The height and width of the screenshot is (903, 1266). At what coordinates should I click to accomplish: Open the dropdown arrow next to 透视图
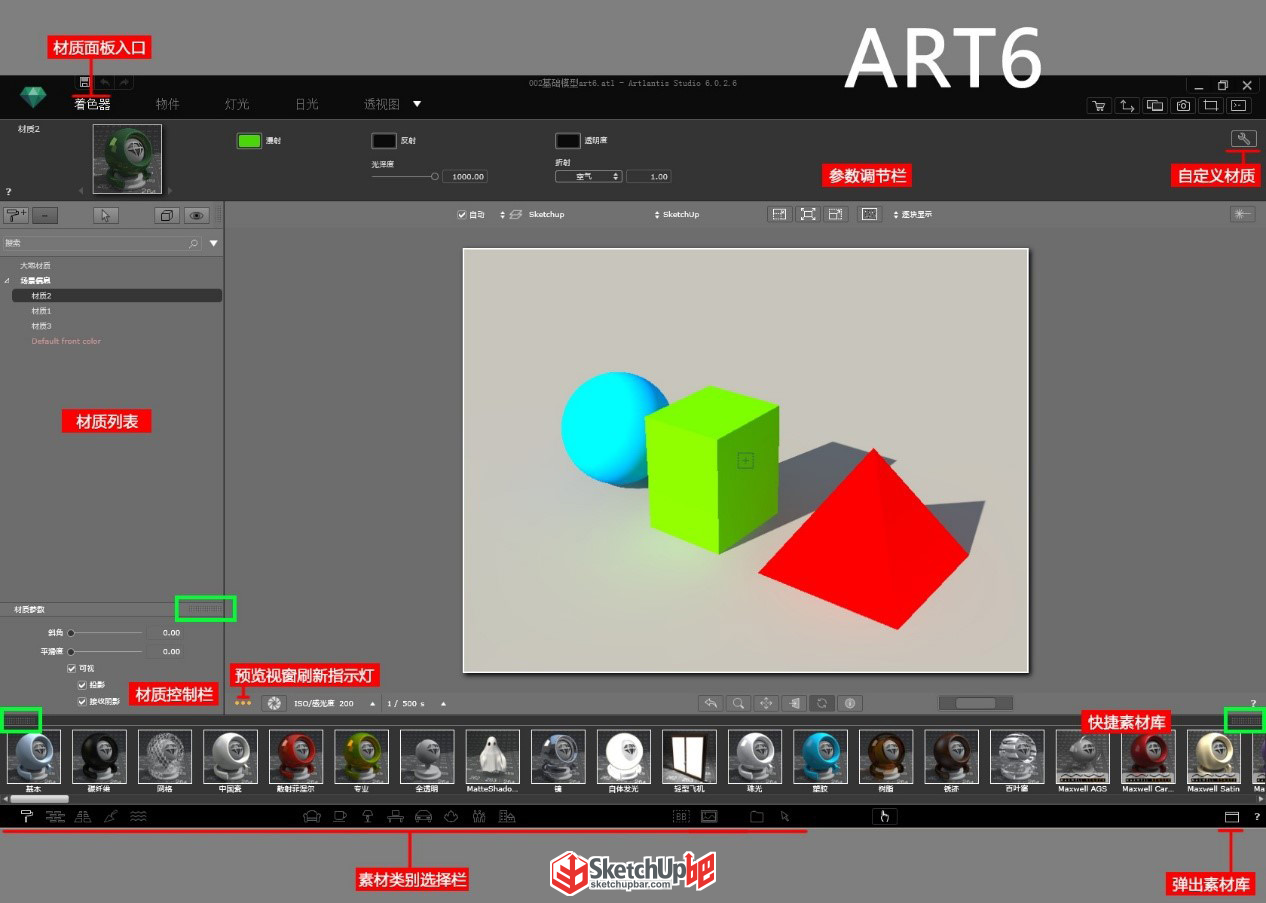coord(417,104)
